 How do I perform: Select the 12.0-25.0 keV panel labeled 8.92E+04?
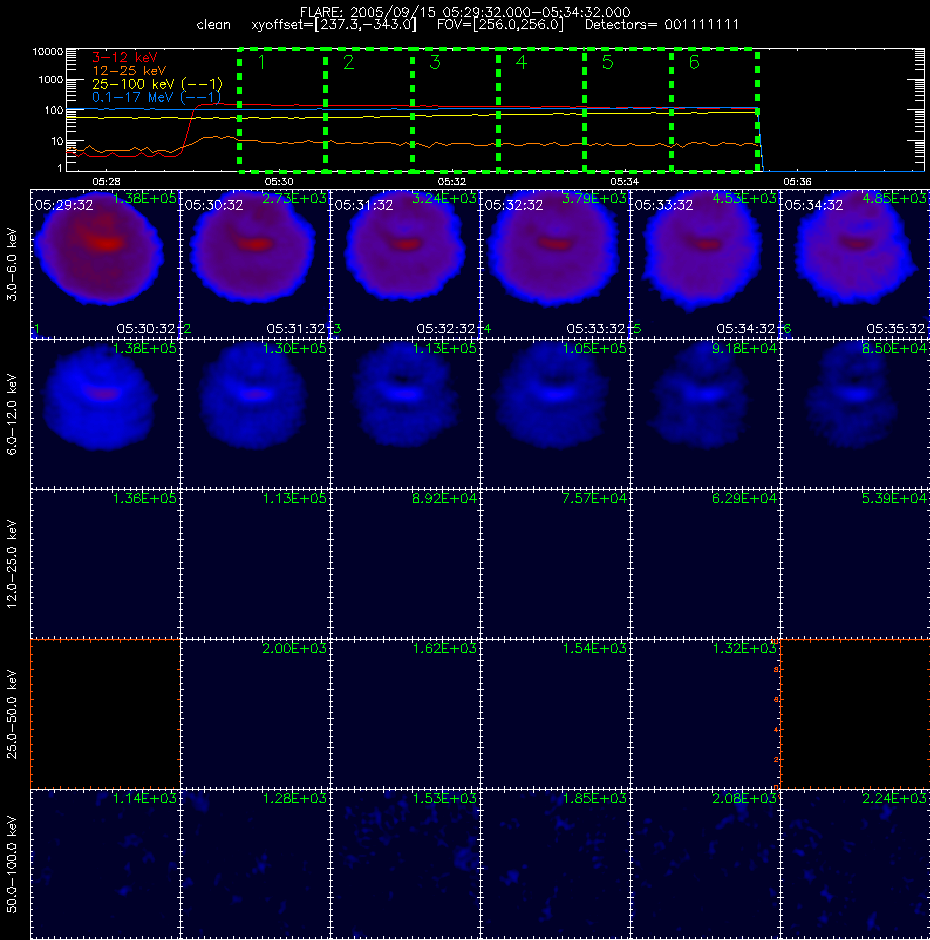pos(405,564)
